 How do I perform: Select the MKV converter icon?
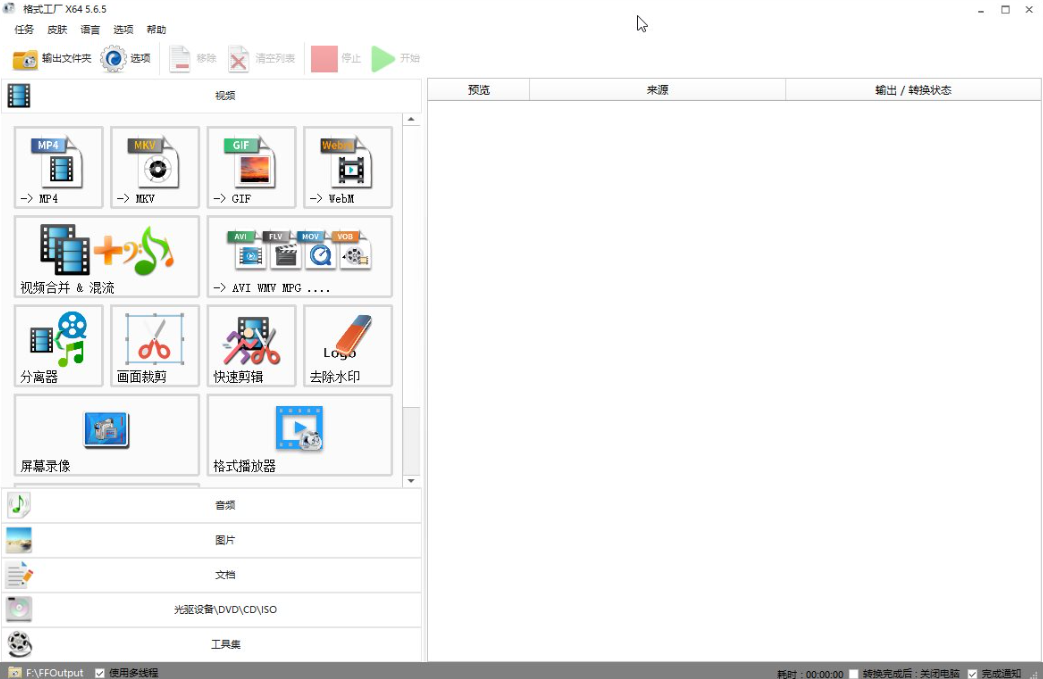(155, 167)
